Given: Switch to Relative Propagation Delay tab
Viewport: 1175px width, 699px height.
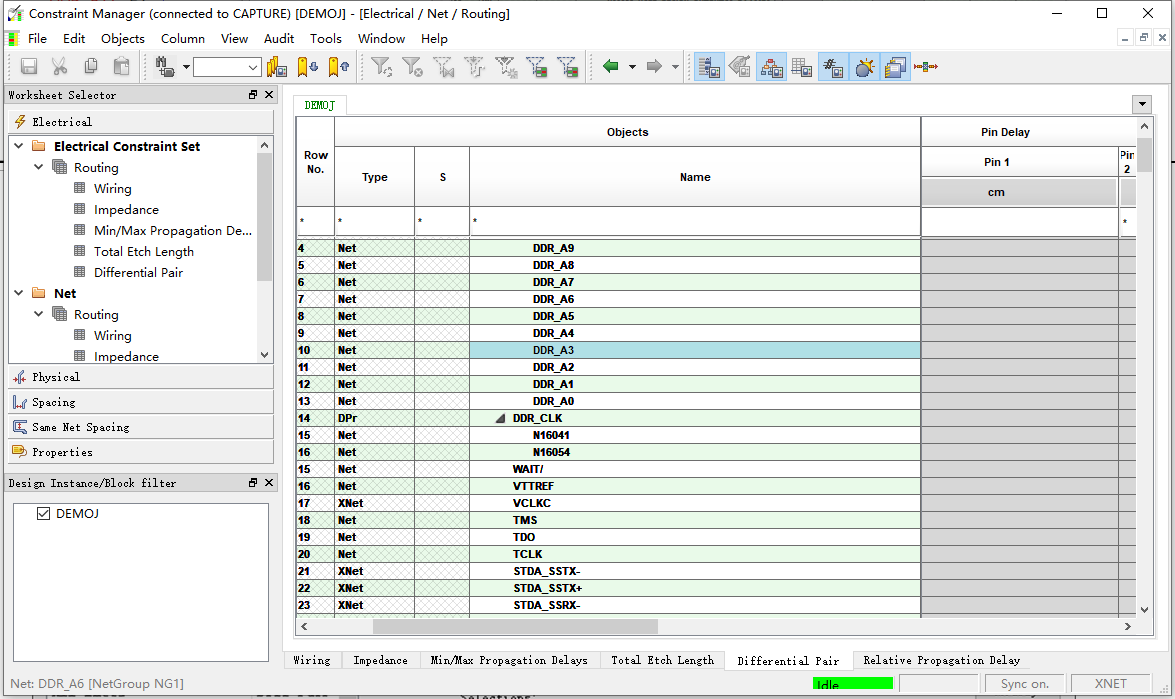Looking at the screenshot, I should (x=941, y=660).
